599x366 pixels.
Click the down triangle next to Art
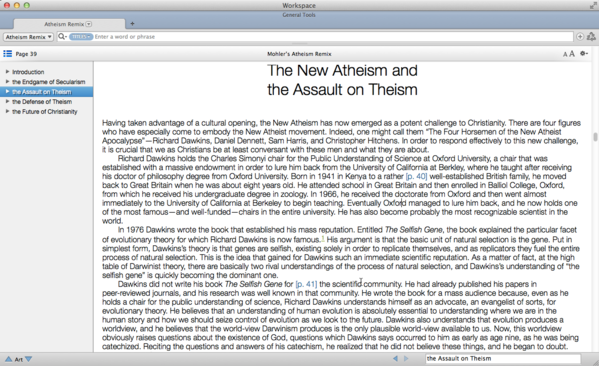coord(29,359)
